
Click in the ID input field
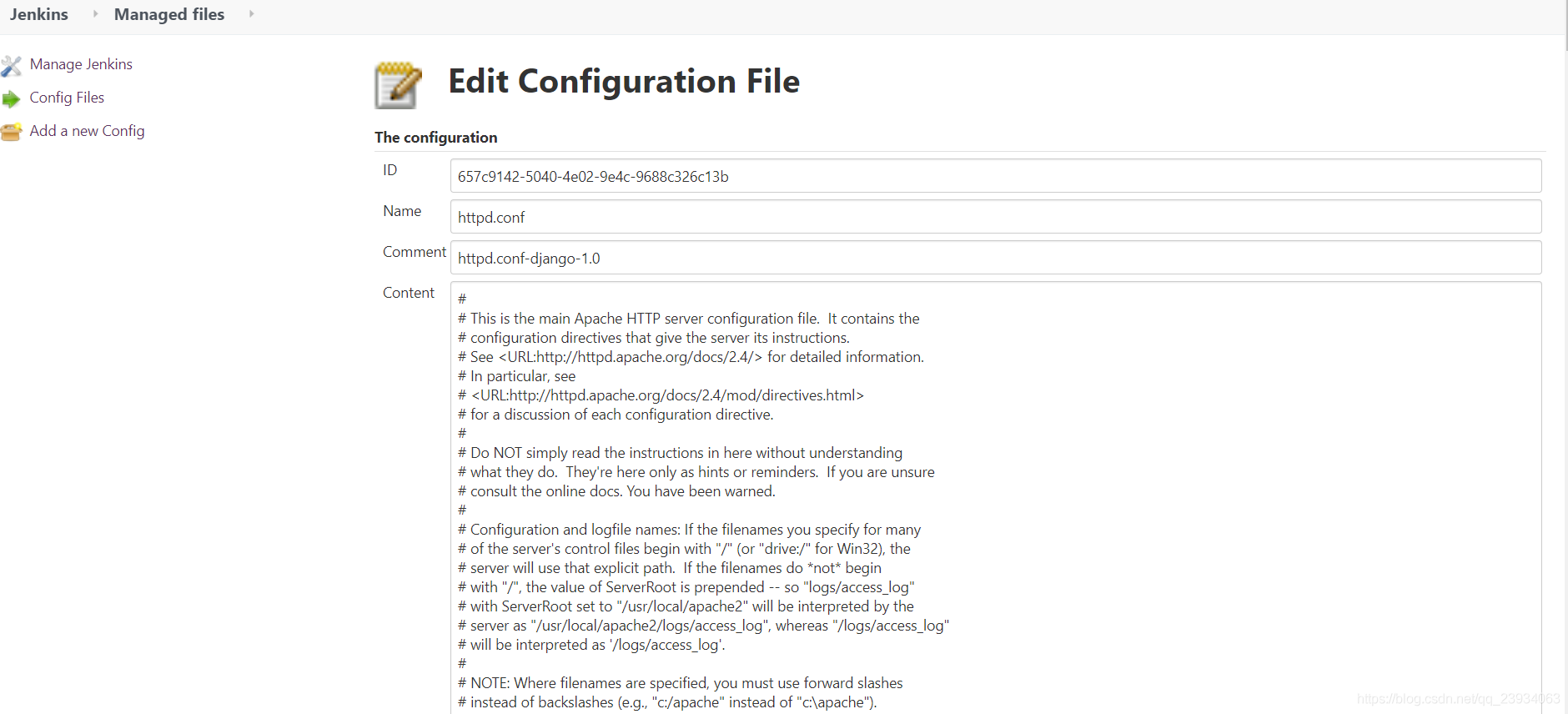(996, 176)
